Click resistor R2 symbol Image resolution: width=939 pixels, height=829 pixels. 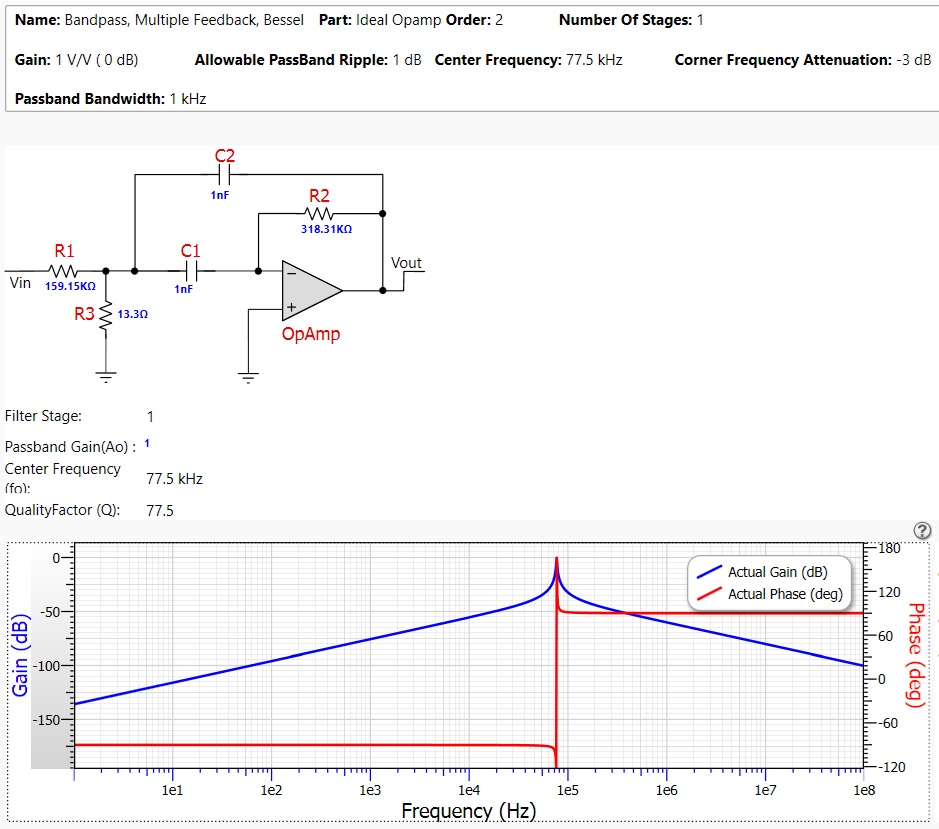point(319,213)
